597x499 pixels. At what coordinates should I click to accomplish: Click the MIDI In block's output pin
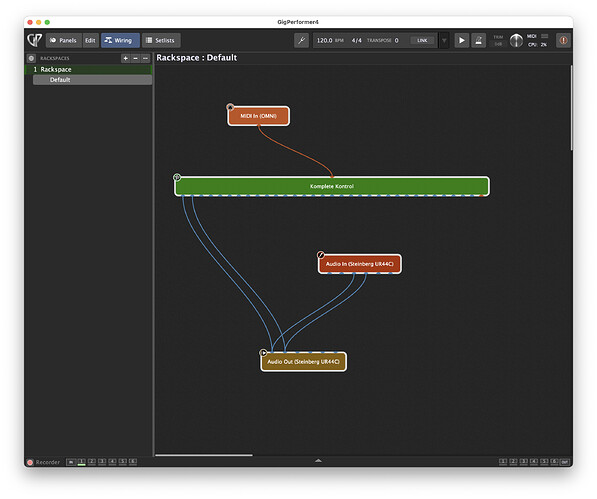[259, 125]
